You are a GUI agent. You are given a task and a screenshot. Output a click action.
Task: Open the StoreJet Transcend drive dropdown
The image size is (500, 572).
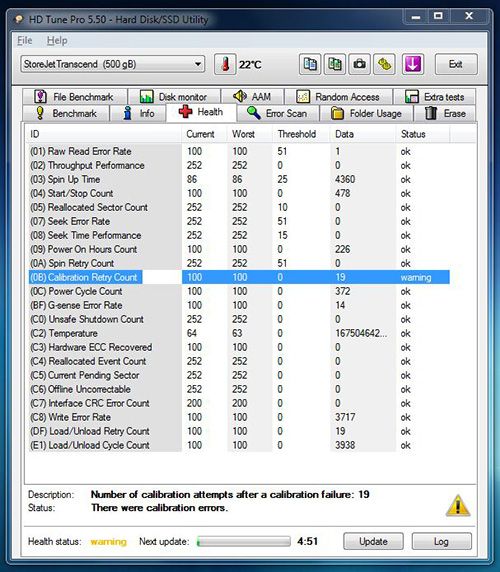coord(112,65)
